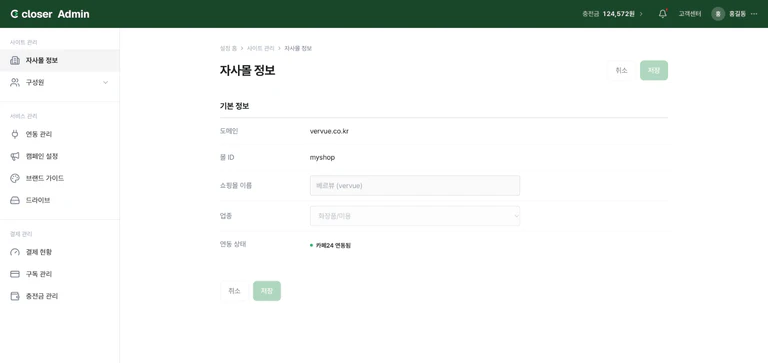Click the top 저장 button
768x363 pixels.
[x=654, y=71]
